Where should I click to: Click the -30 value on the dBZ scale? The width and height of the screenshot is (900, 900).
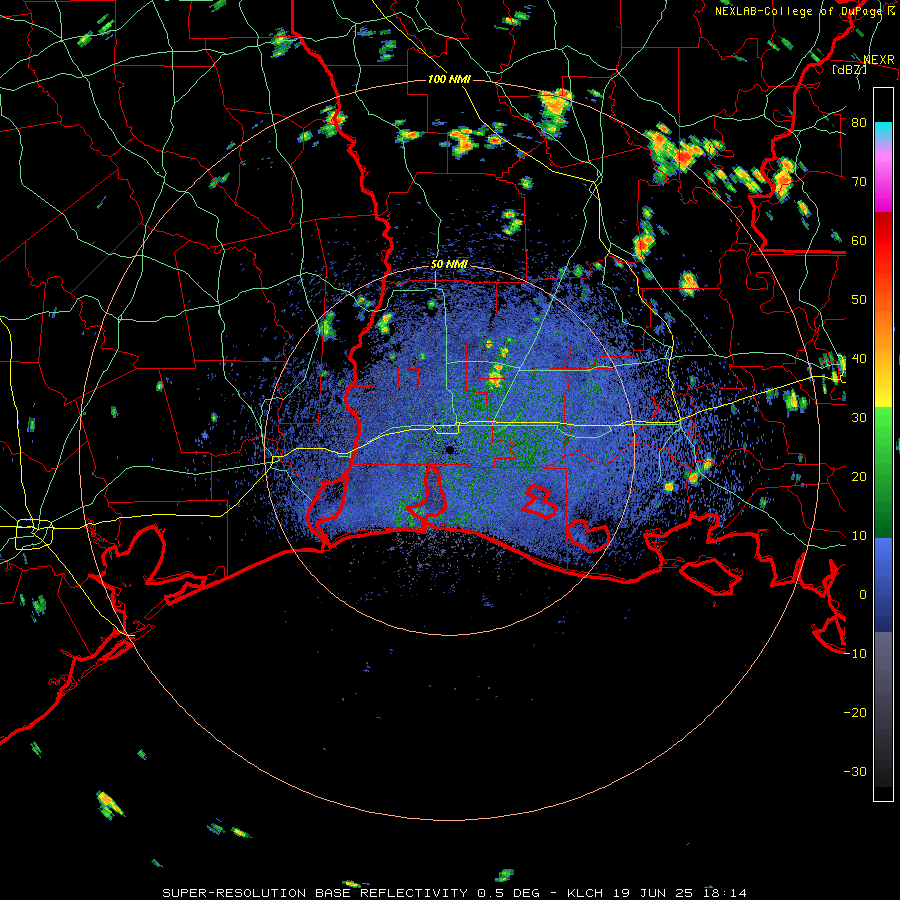tap(855, 771)
